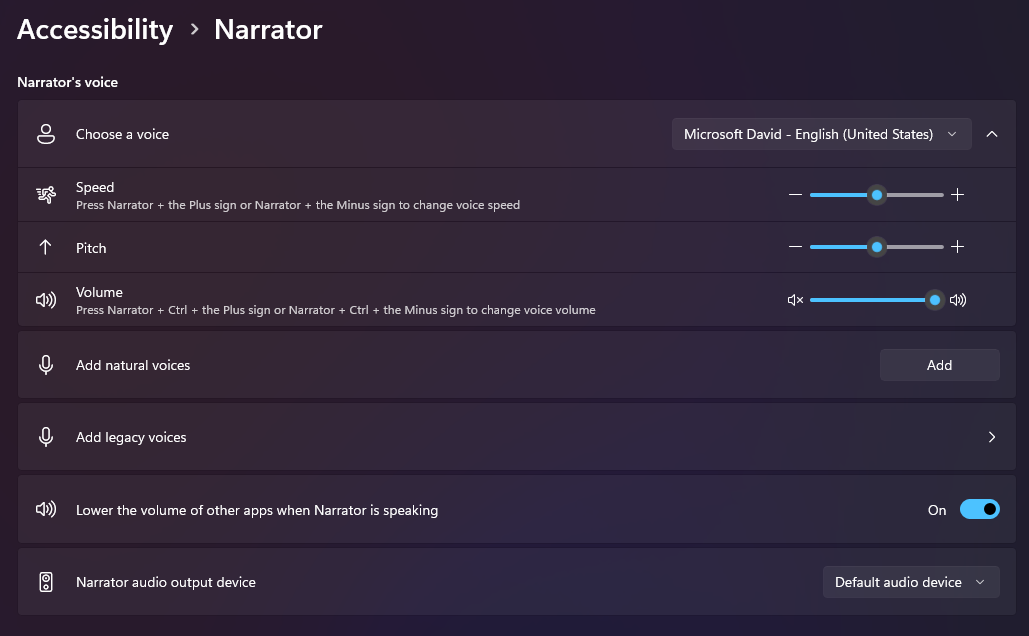Click the Pitch minus icon
The width and height of the screenshot is (1029, 636).
tap(795, 247)
